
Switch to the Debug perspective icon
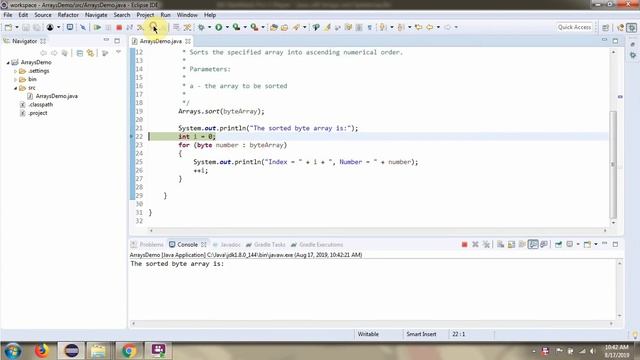[631, 27]
